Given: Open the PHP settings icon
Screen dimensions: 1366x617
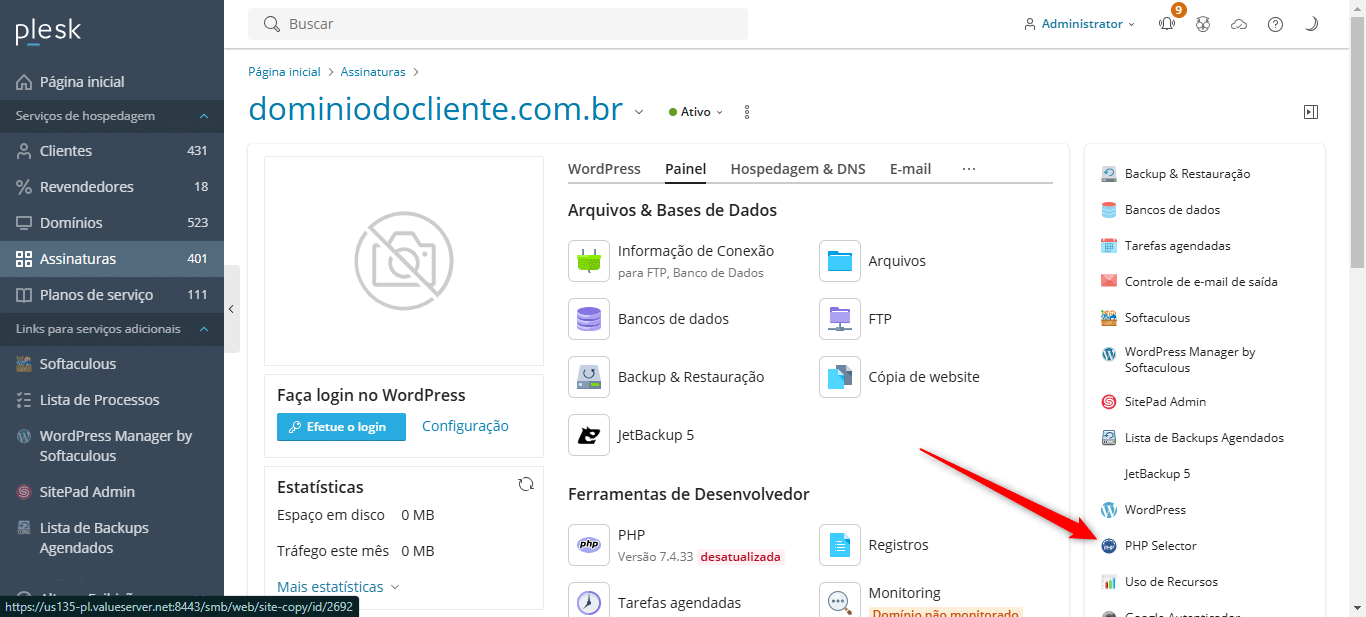Looking at the screenshot, I should click(589, 545).
